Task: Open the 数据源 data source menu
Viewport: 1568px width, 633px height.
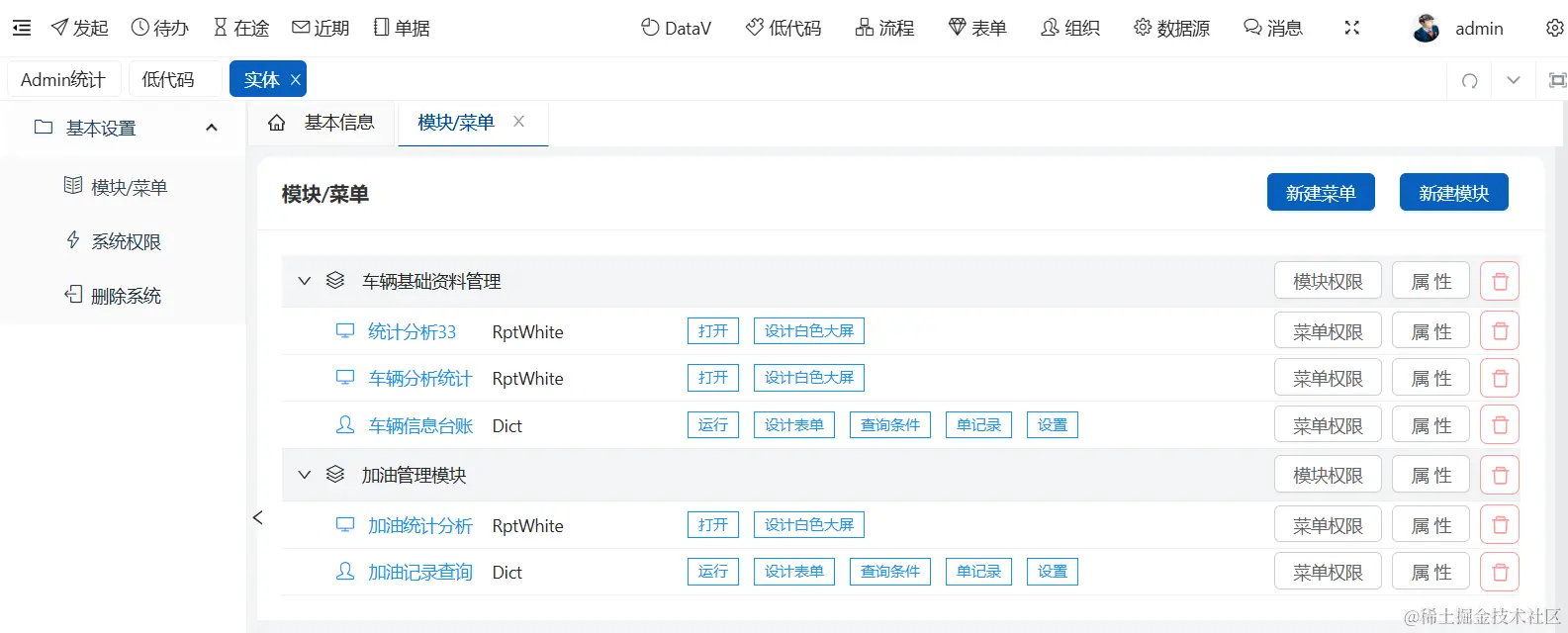Action: [1172, 28]
